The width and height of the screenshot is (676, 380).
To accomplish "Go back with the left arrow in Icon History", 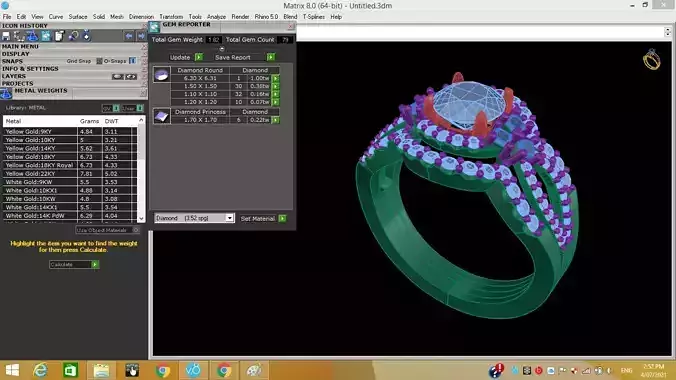I will point(129,36).
